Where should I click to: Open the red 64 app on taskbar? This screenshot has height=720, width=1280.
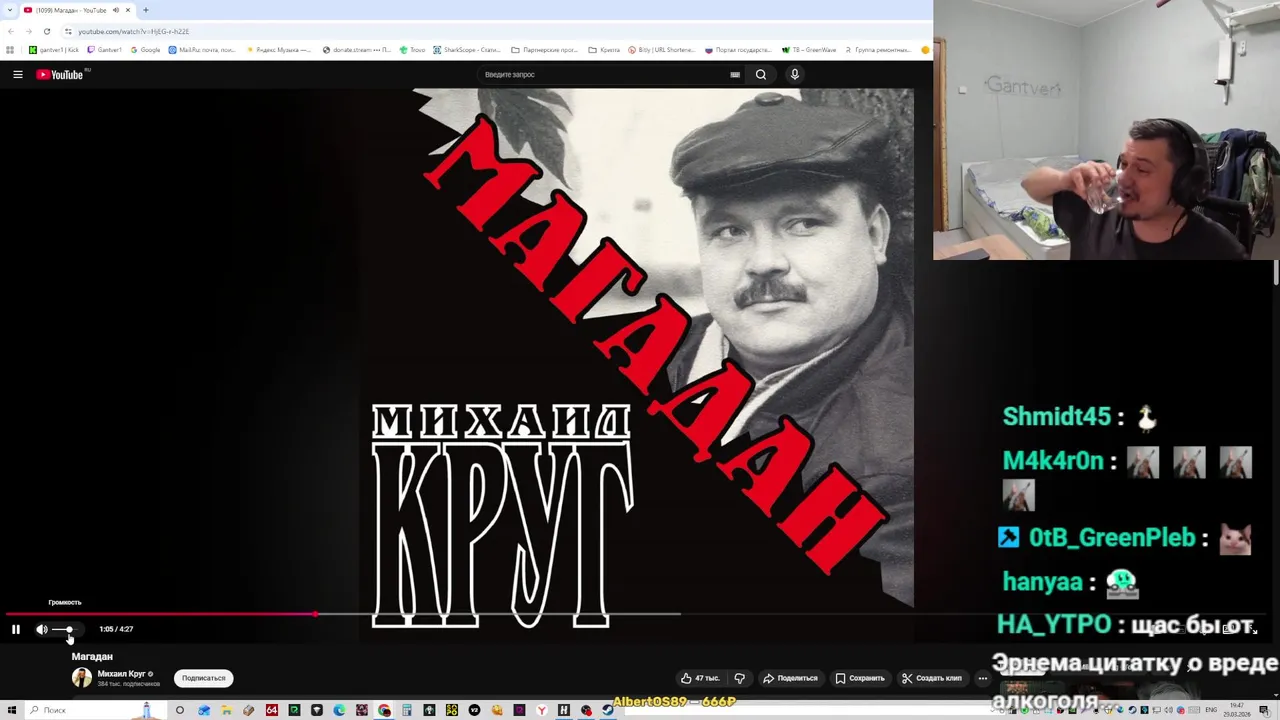coord(272,710)
